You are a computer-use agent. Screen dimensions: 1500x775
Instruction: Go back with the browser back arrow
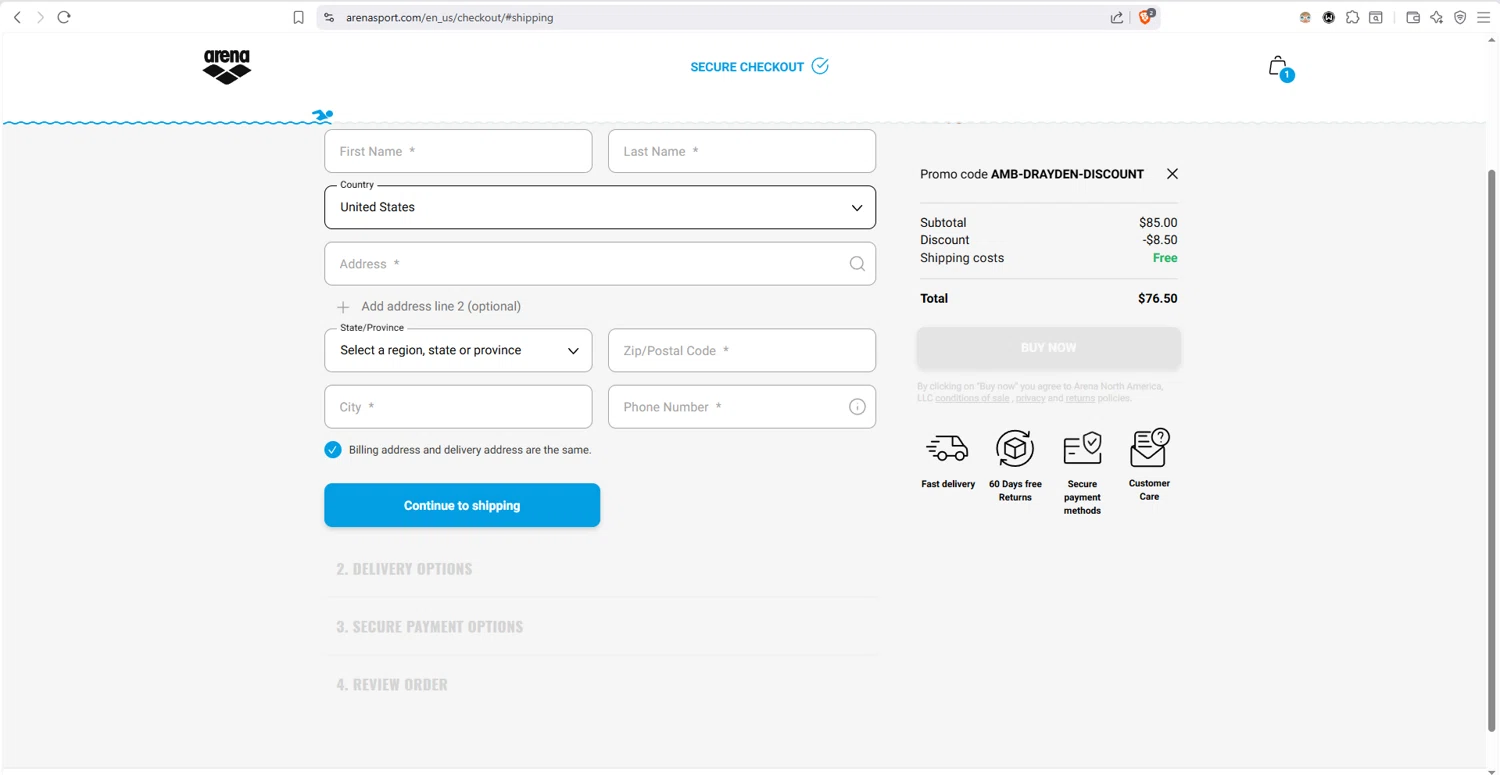click(x=17, y=17)
